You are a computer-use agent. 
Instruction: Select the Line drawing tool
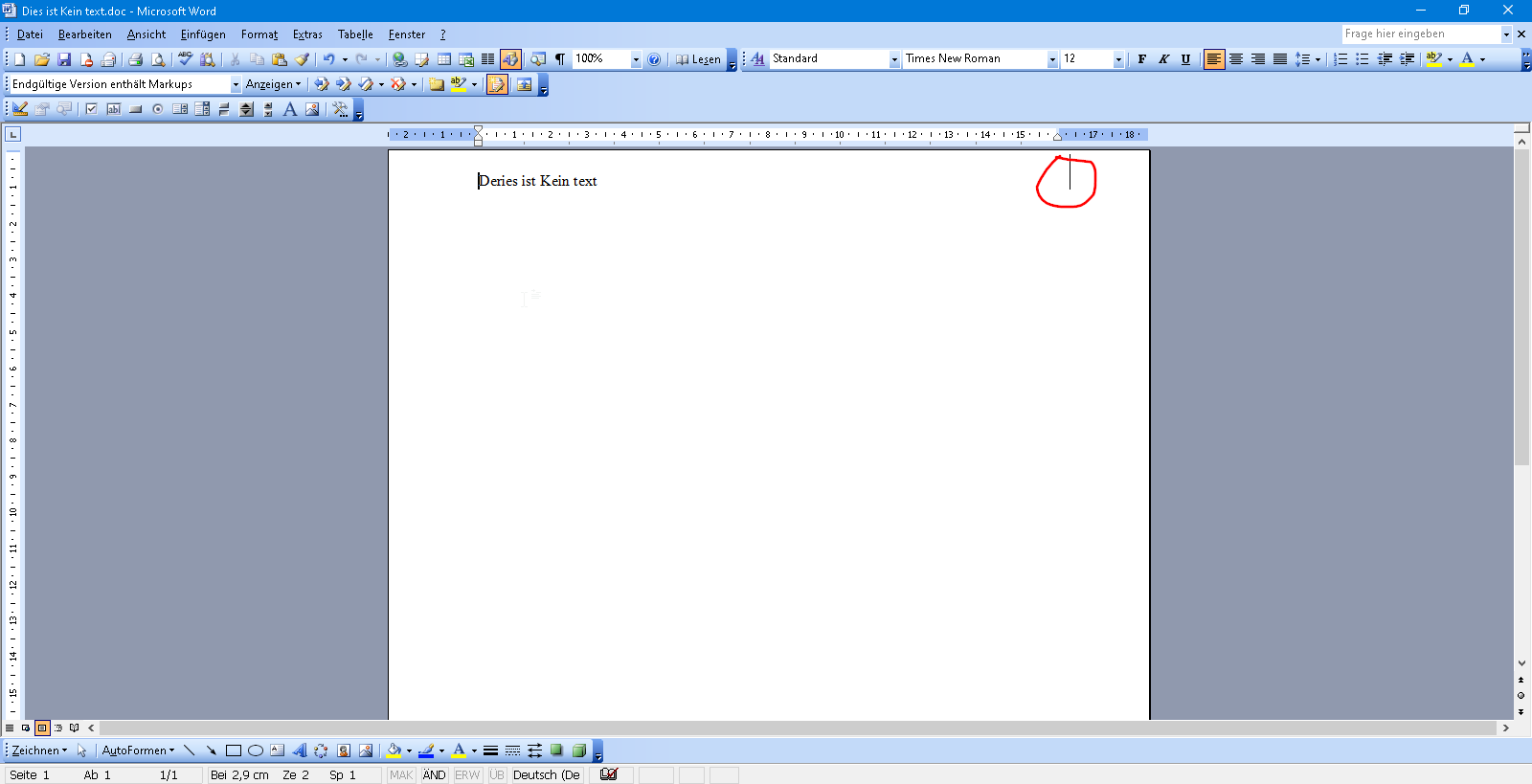pyautogui.click(x=189, y=750)
